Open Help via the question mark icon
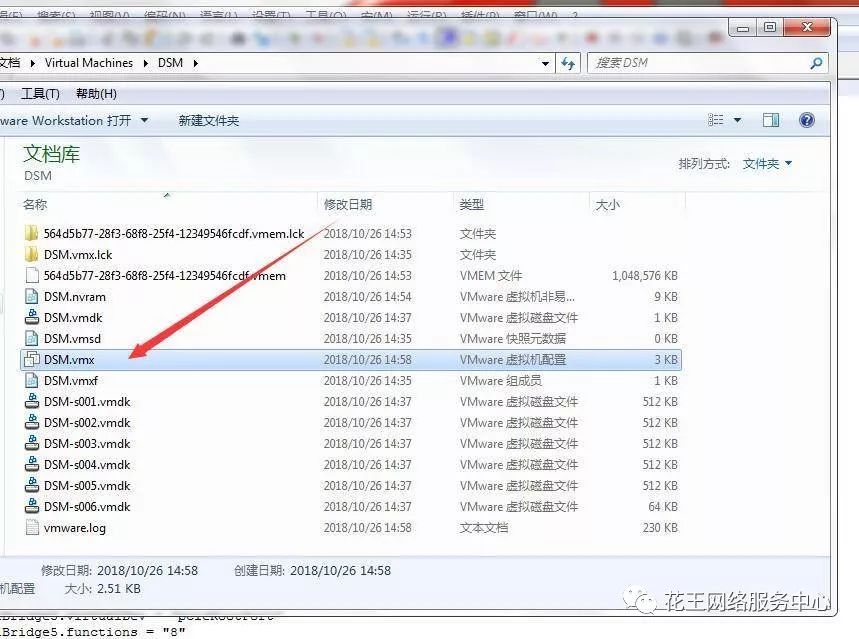859x639 pixels. pos(806,120)
